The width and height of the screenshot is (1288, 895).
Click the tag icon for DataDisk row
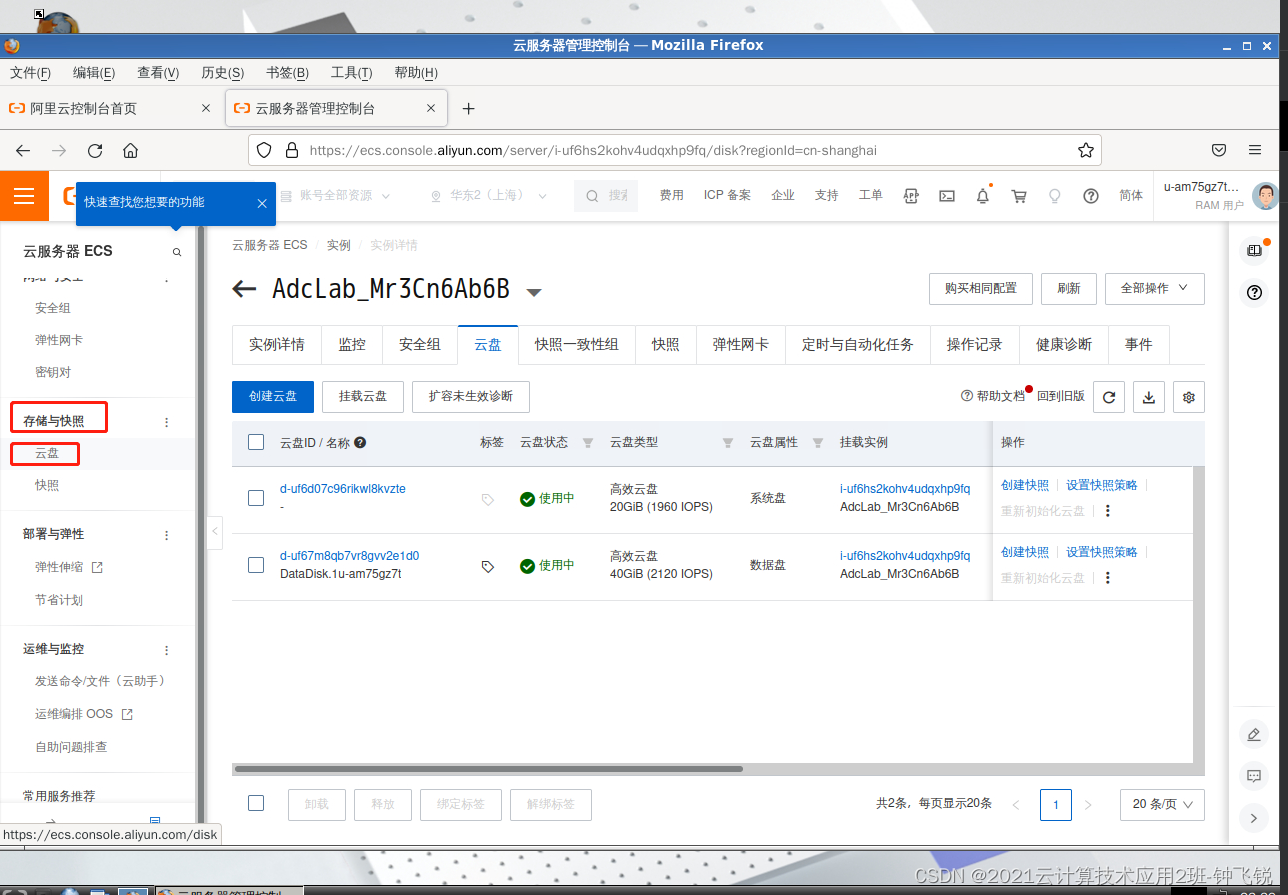pos(488,566)
